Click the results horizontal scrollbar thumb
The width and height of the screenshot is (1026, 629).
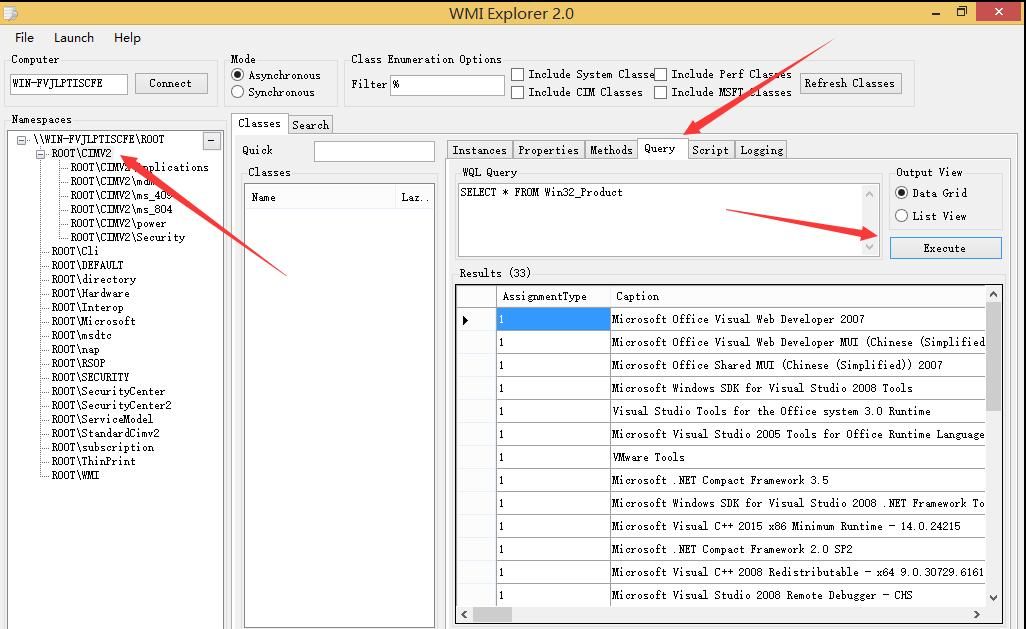pos(492,615)
